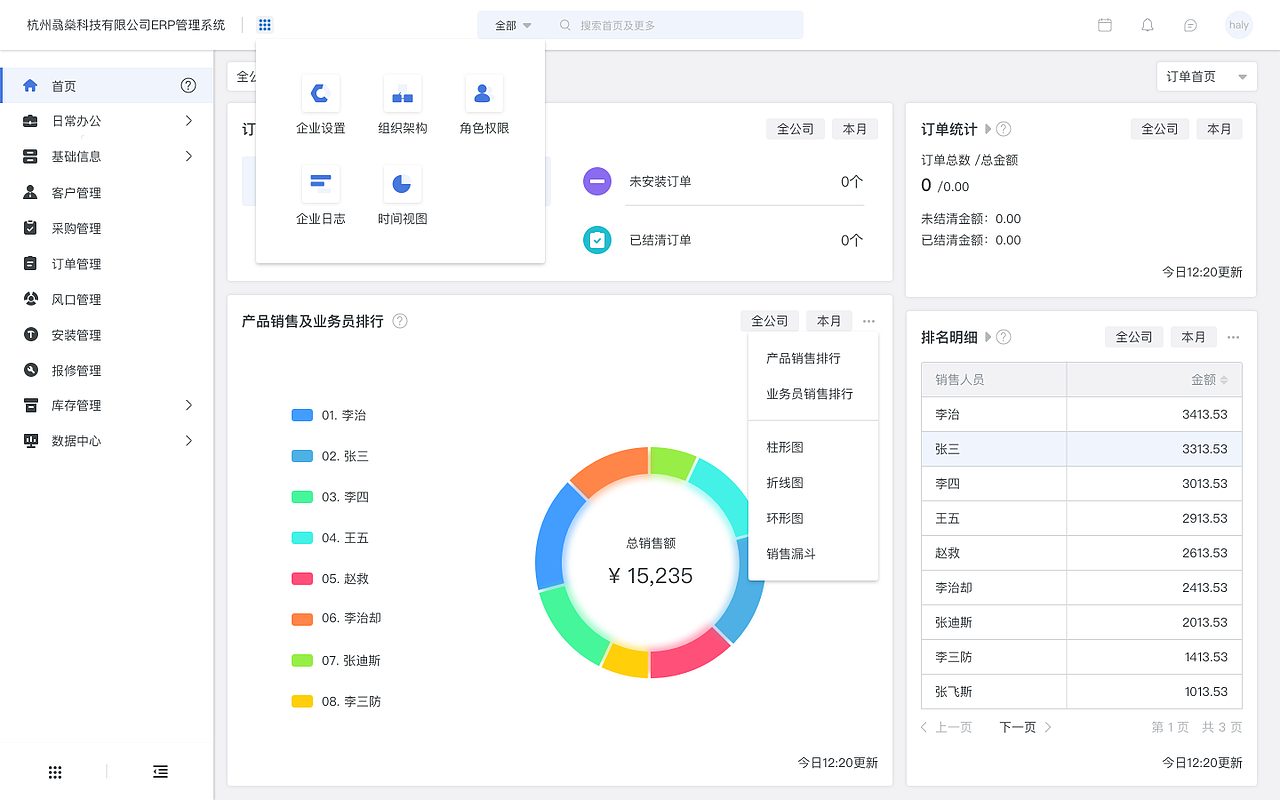Toggle the 本月 filter on 产品销售及业务员排行
This screenshot has width=1280, height=800.
click(x=828, y=320)
